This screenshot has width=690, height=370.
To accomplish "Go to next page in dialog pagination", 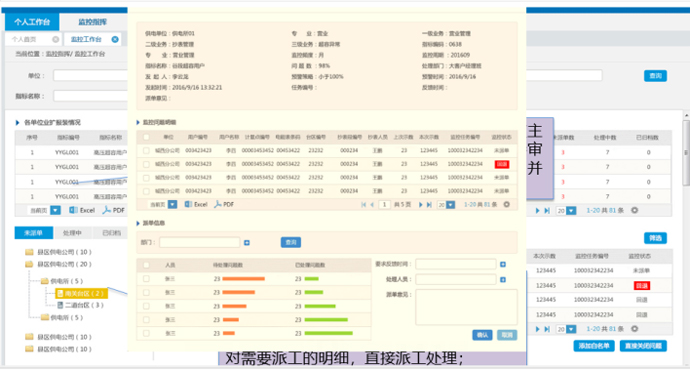I will coord(421,205).
